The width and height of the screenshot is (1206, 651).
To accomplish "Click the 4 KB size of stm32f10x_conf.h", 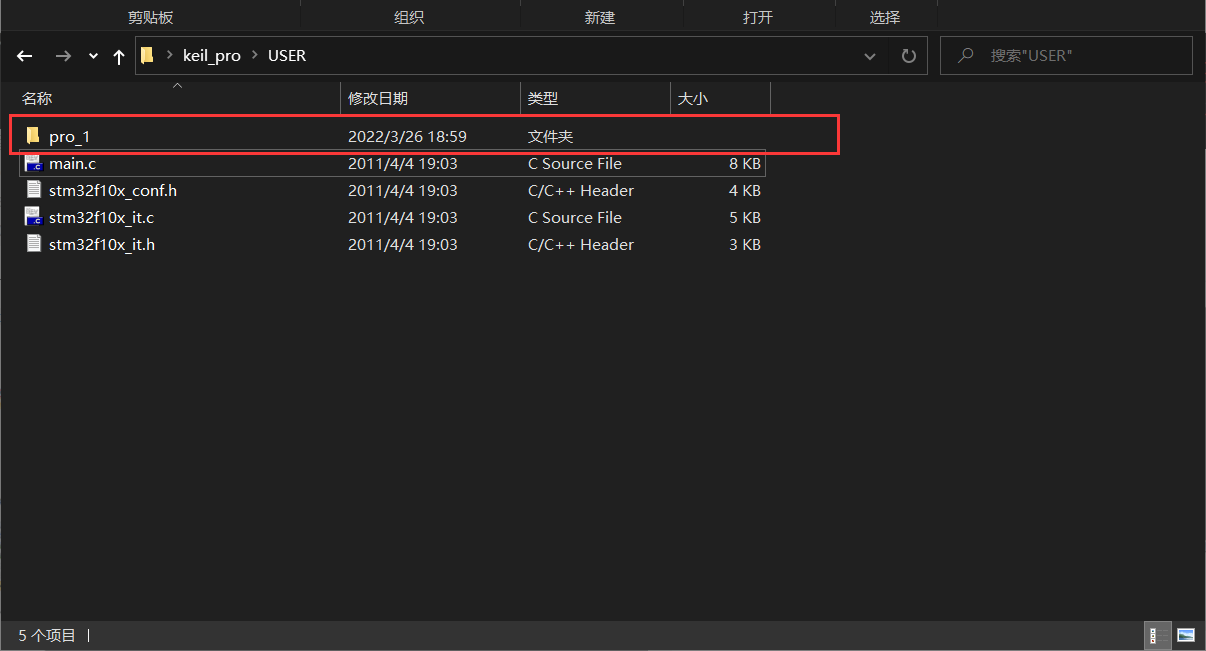I will click(x=745, y=190).
